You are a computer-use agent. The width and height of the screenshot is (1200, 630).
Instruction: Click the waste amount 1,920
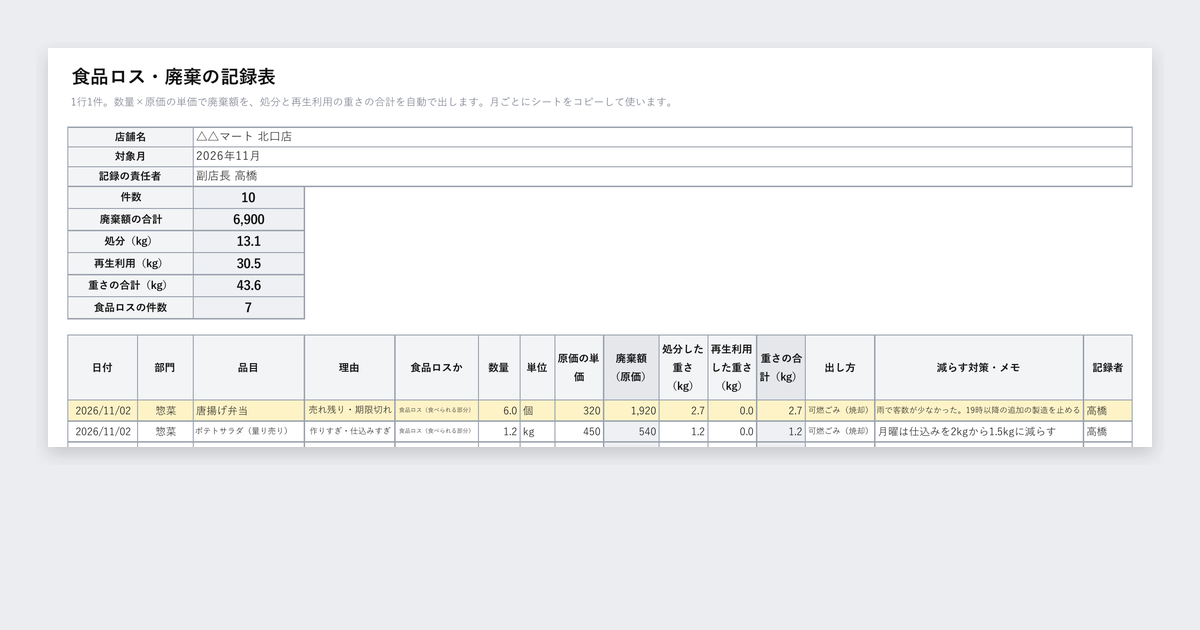631,411
